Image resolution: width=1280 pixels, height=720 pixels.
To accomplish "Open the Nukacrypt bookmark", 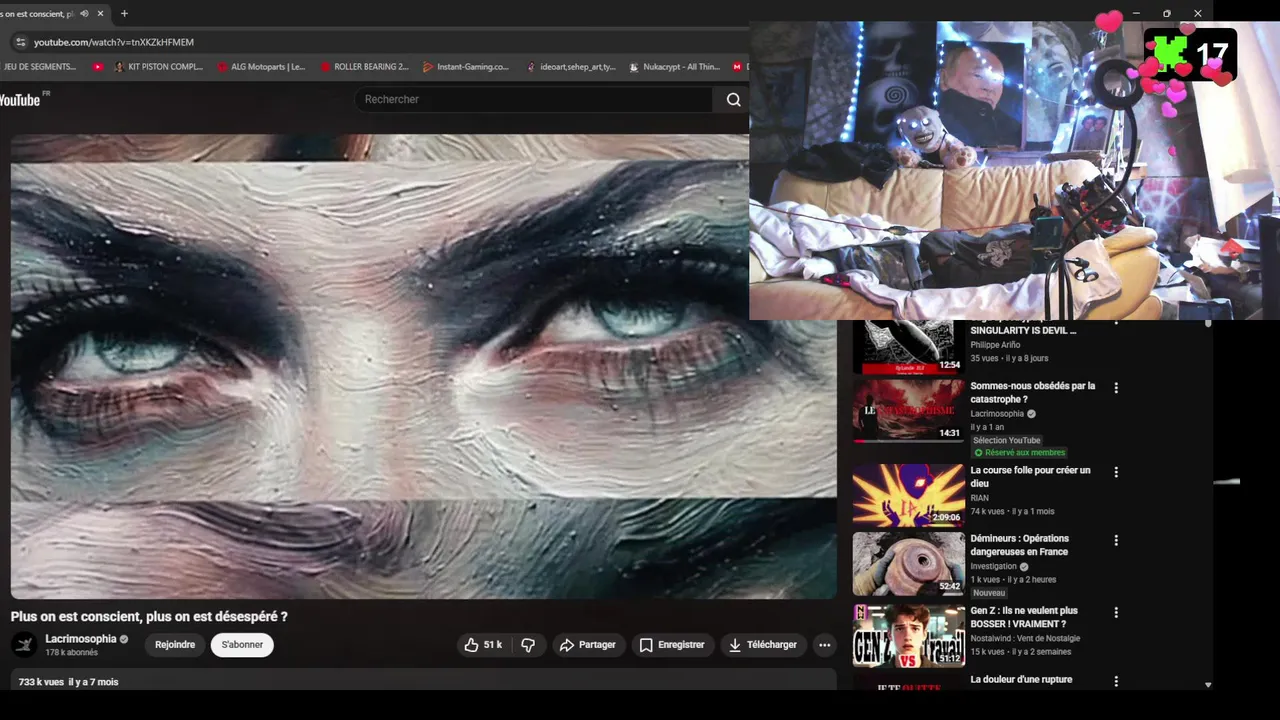I will coord(674,67).
